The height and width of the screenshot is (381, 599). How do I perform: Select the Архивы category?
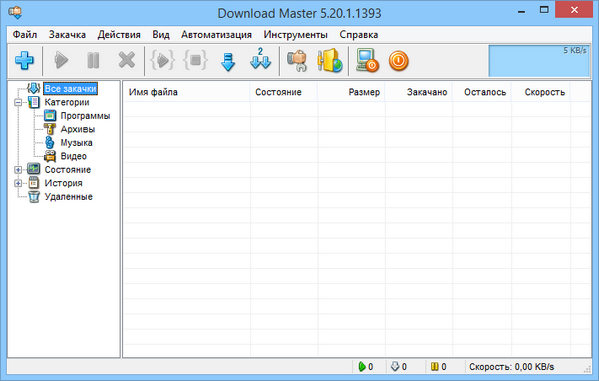78,129
